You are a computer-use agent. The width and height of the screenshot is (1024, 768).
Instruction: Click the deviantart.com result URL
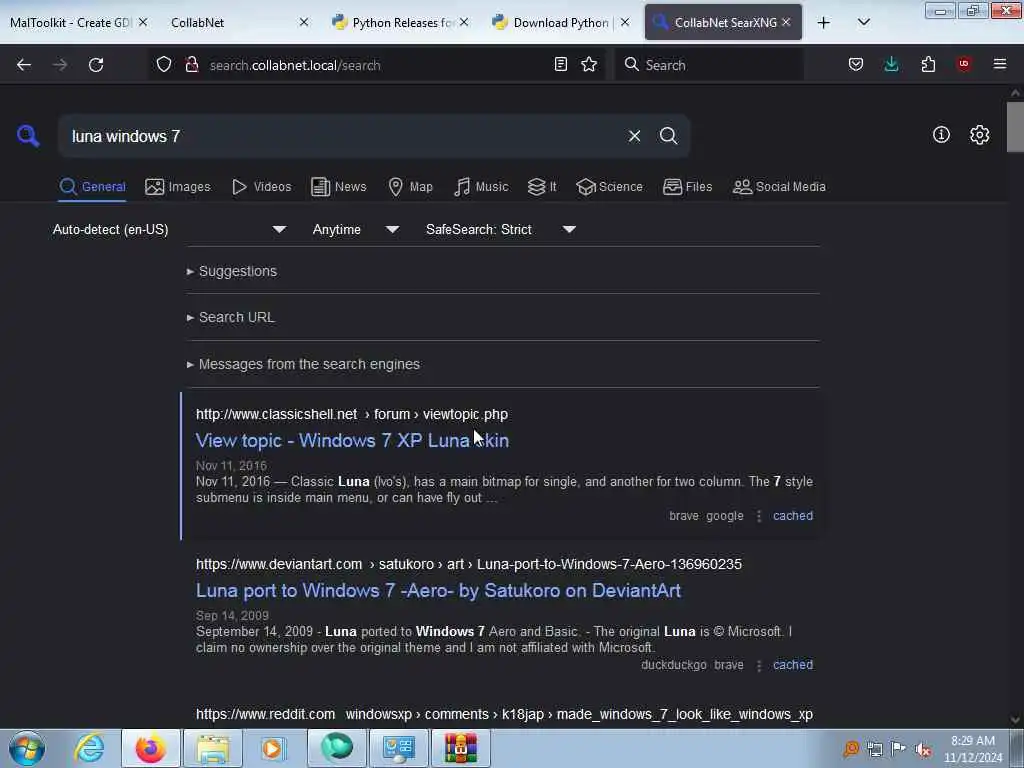click(x=469, y=564)
